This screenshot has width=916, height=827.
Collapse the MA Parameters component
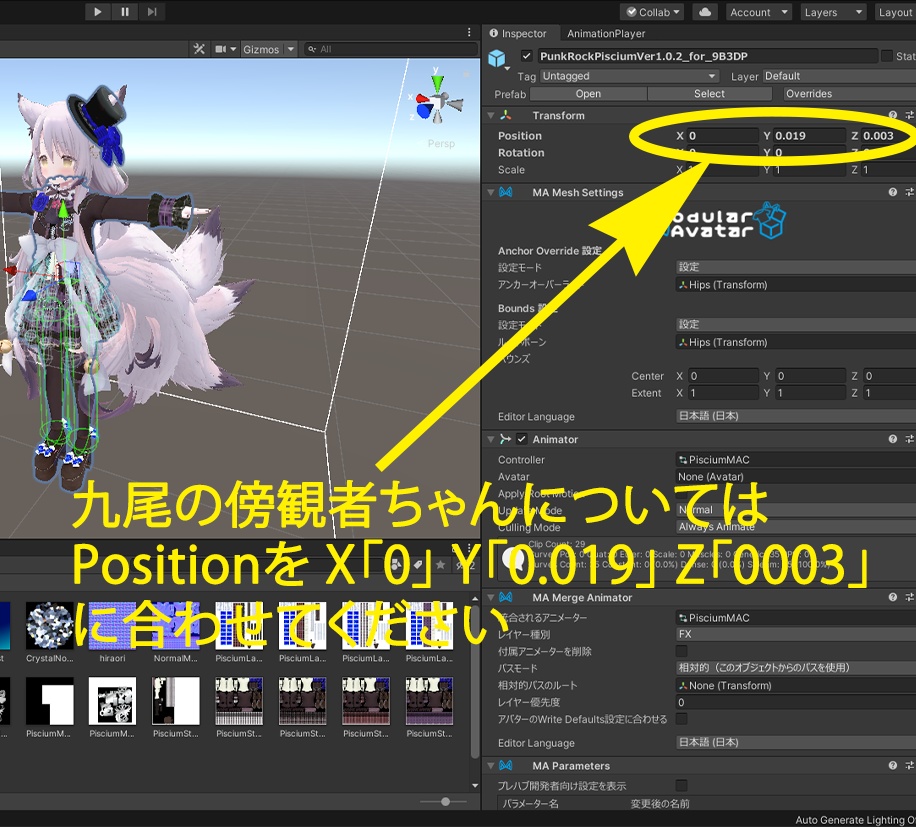click(x=491, y=766)
